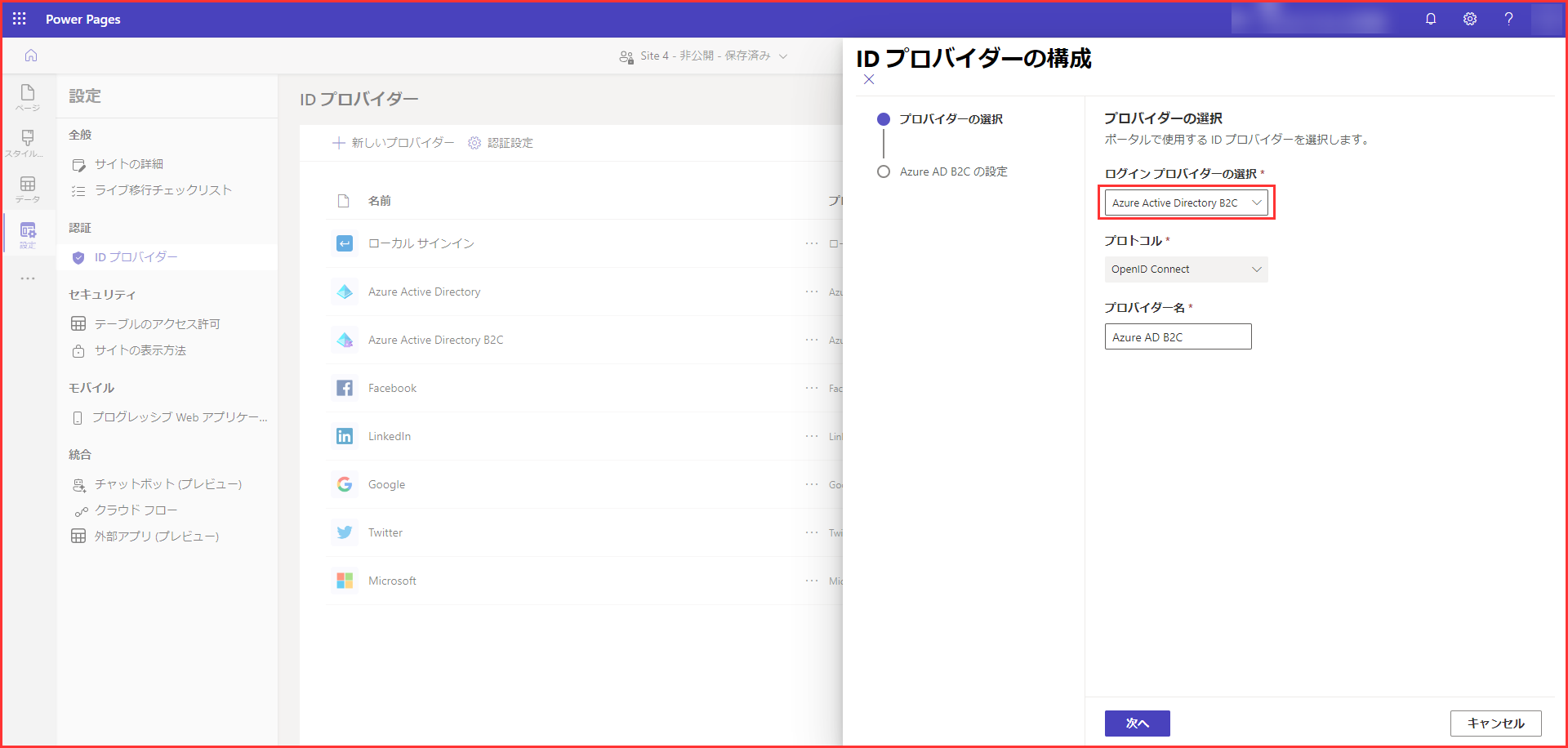Click the ローカル サインイン provider name
The height and width of the screenshot is (748, 1568).
[421, 243]
